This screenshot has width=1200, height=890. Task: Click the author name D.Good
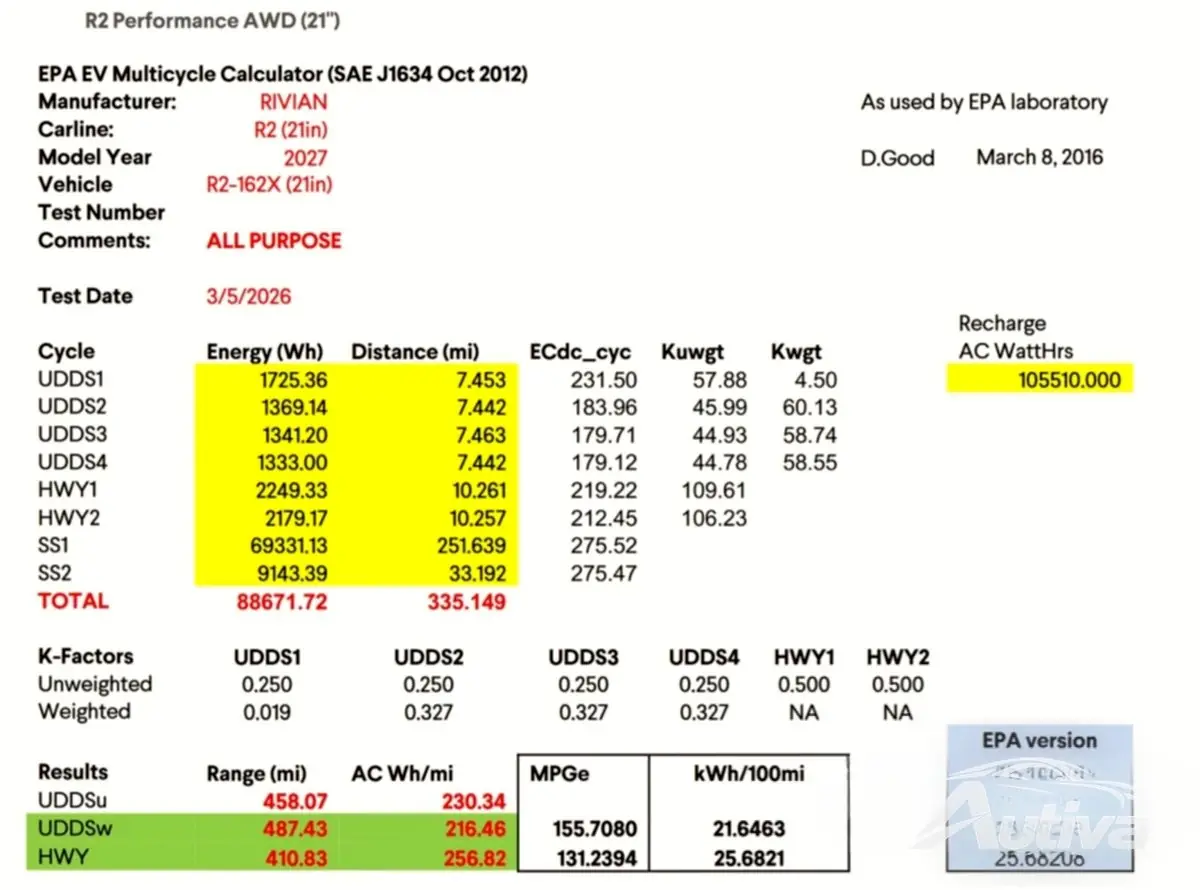coord(898,158)
